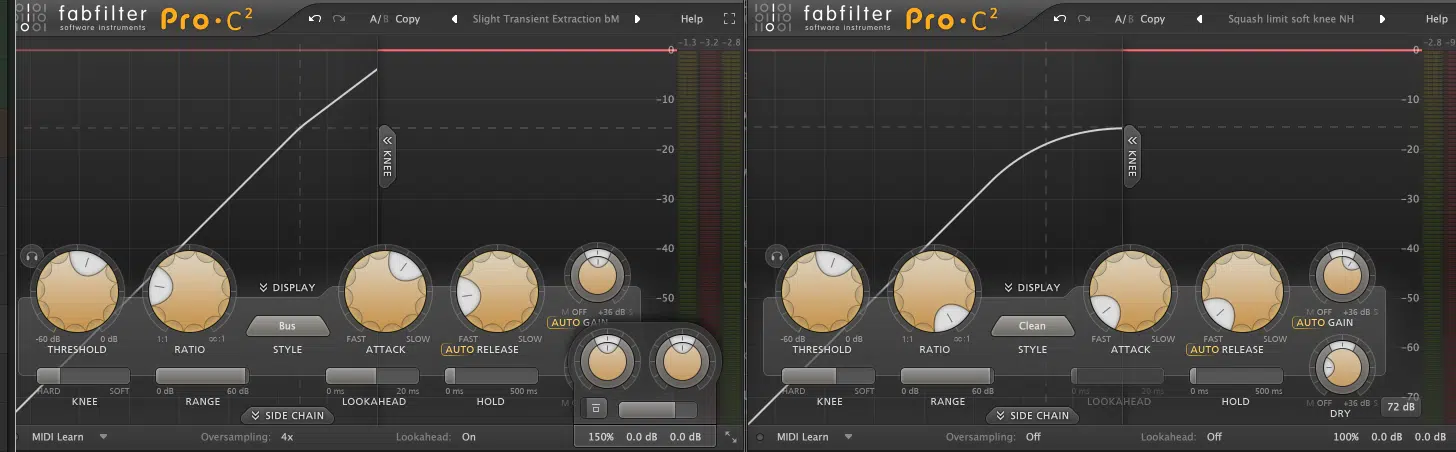This screenshot has height=452, width=1456.
Task: Go to next preset in left plugin
Action: click(637, 19)
